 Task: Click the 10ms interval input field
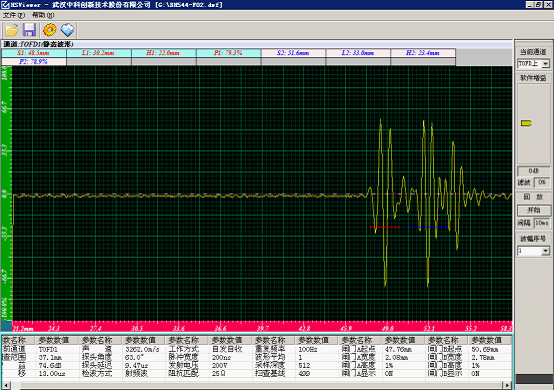point(542,223)
